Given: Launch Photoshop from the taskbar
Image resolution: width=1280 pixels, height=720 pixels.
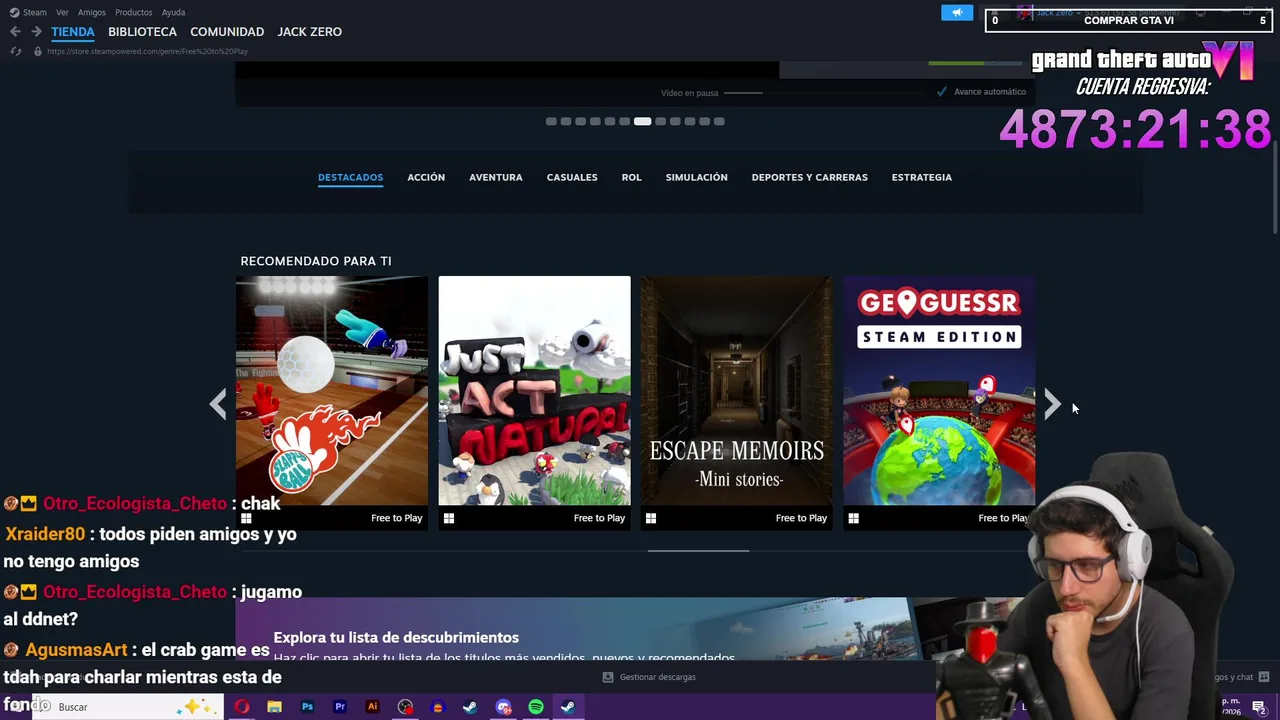Looking at the screenshot, I should (x=307, y=707).
